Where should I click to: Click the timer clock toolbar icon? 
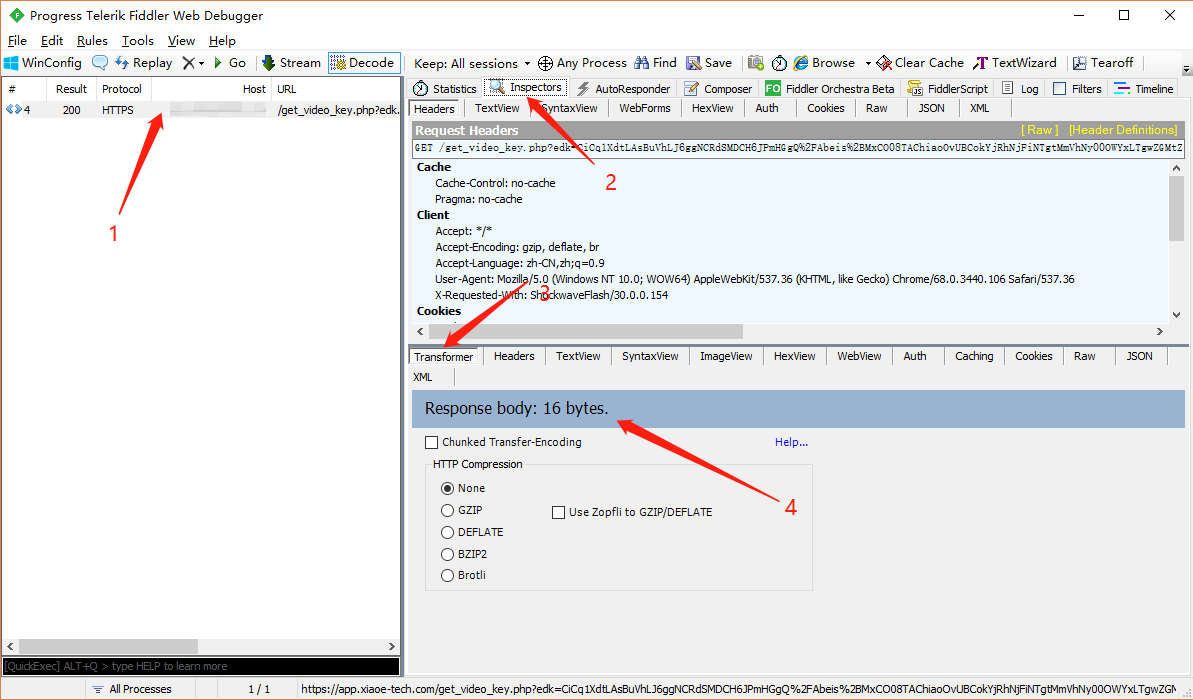tap(779, 63)
